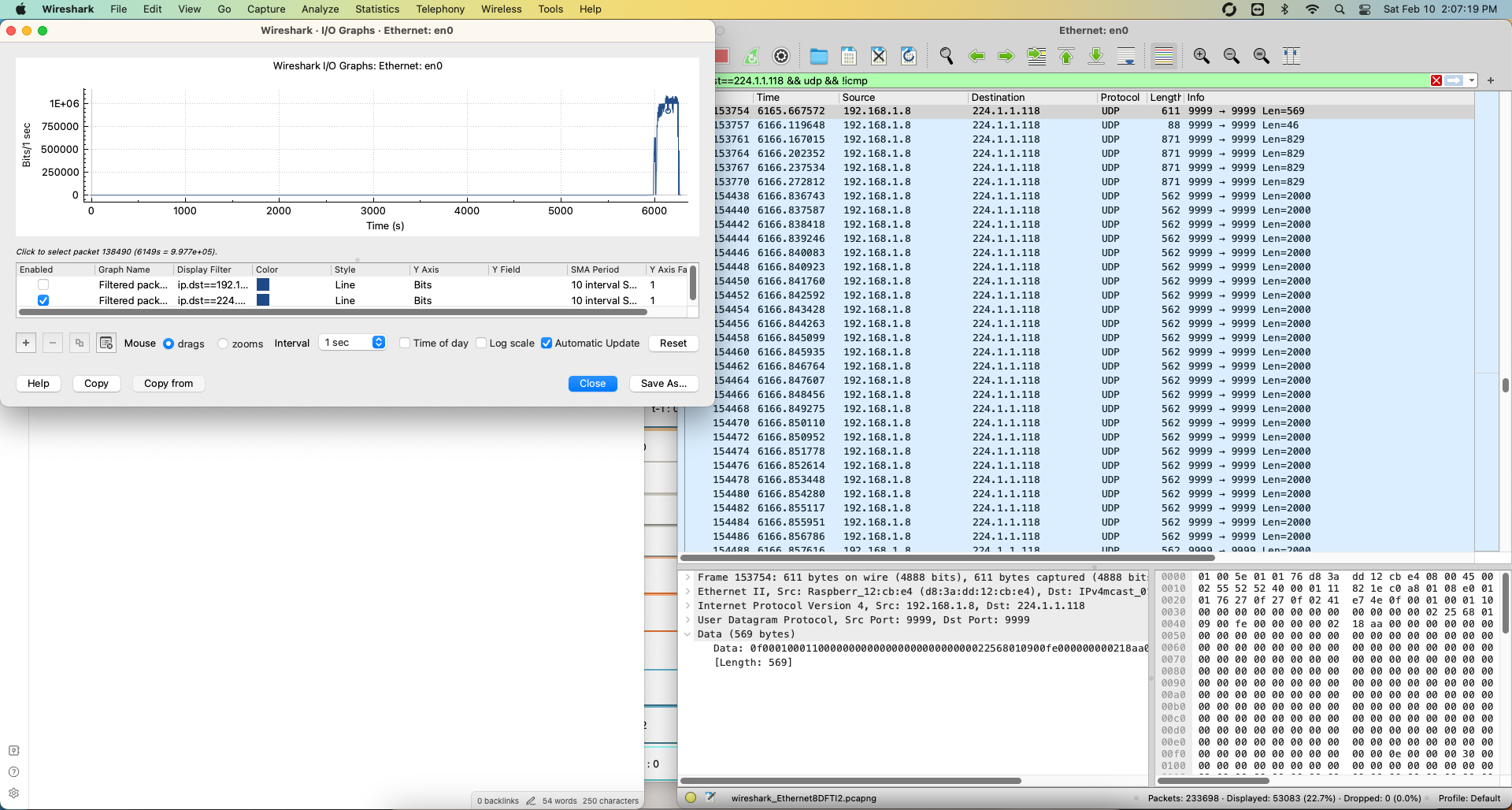Expand Internet Protocol Version 4 row

(687, 606)
